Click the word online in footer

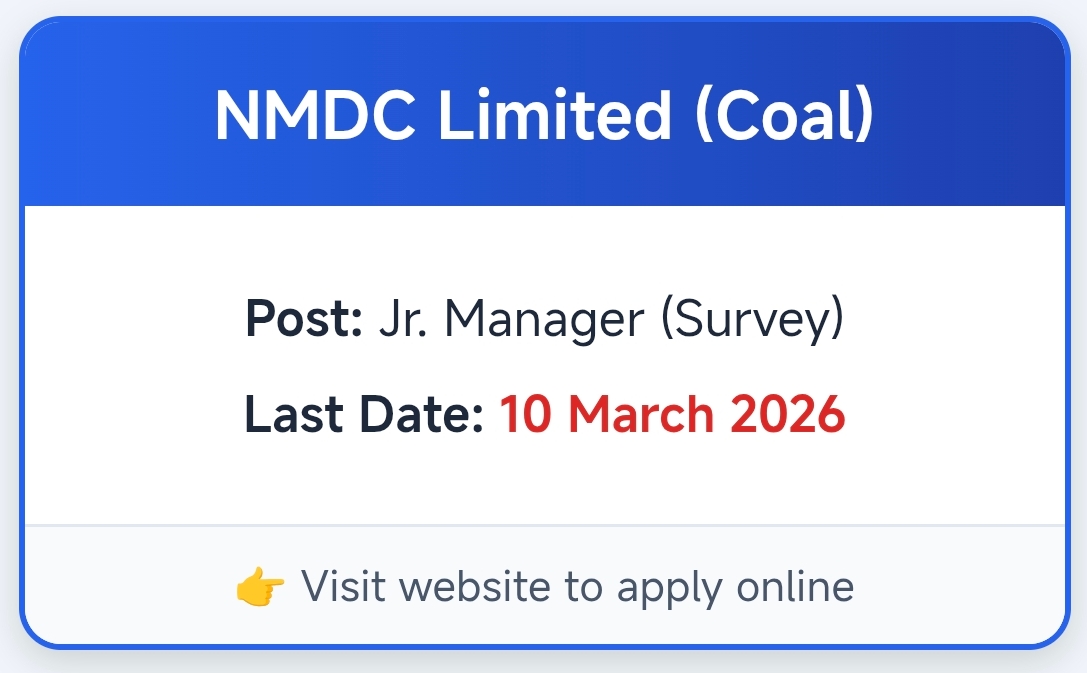click(795, 587)
